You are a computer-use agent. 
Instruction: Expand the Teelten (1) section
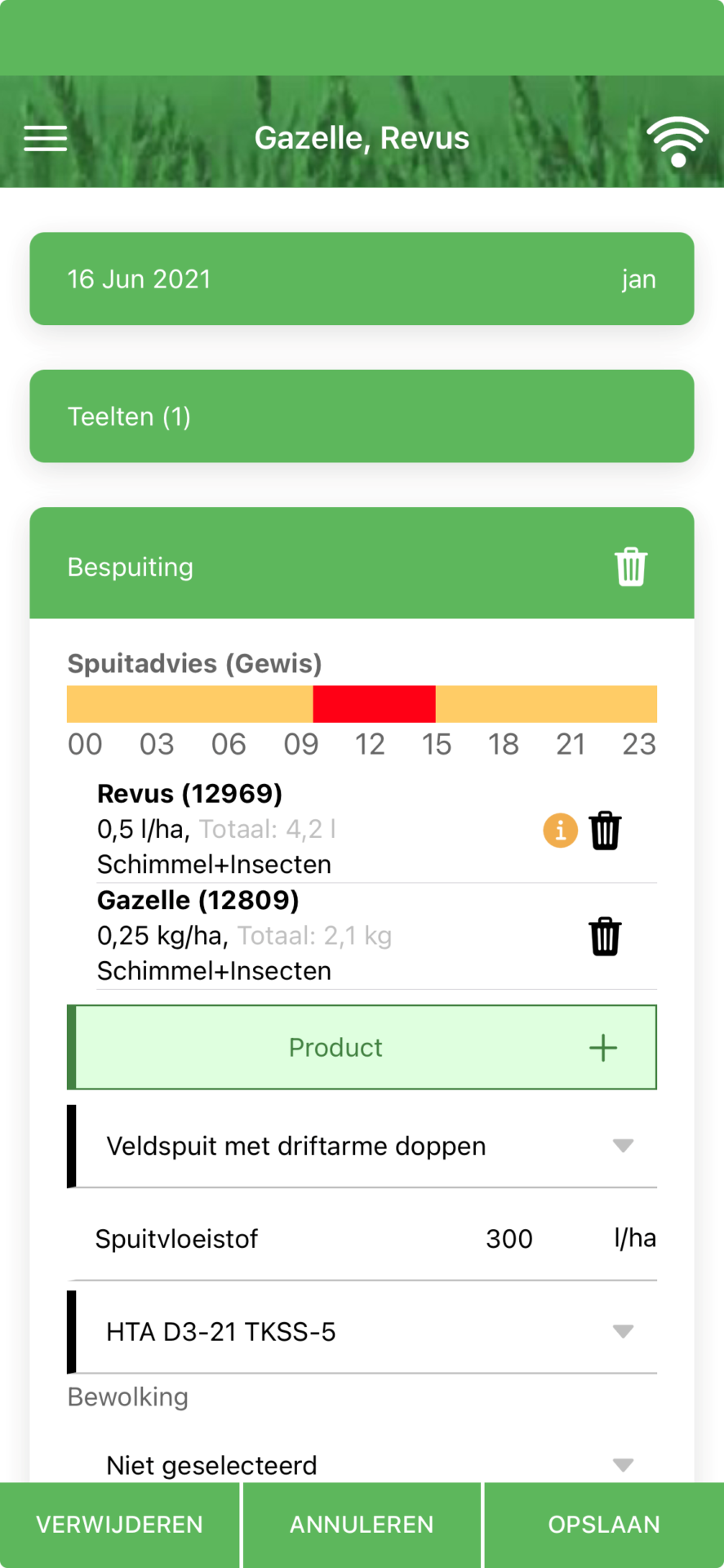point(362,416)
